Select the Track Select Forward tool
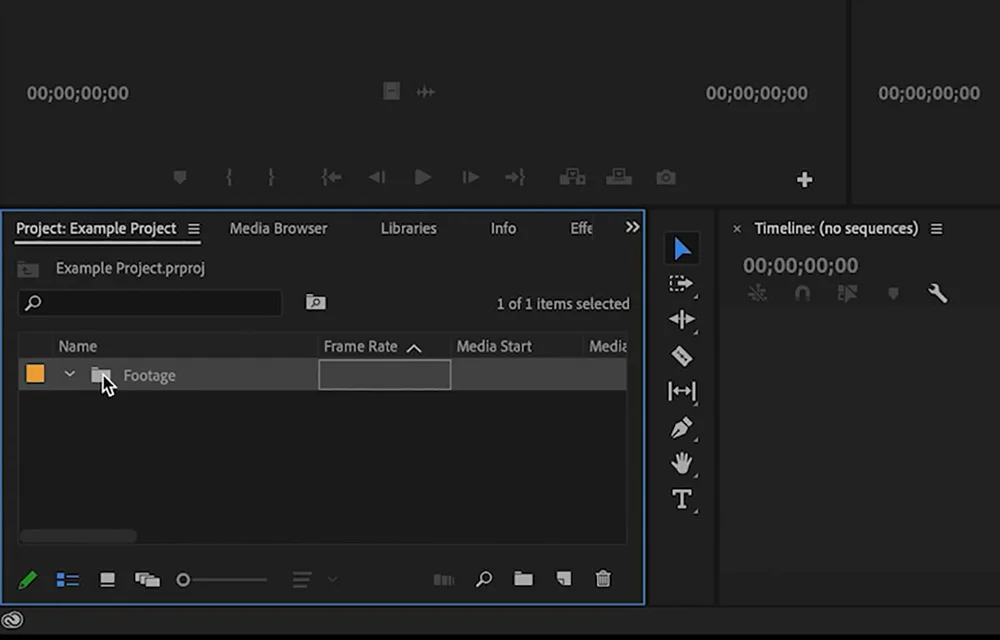Image resolution: width=1000 pixels, height=640 pixels. pos(681,284)
